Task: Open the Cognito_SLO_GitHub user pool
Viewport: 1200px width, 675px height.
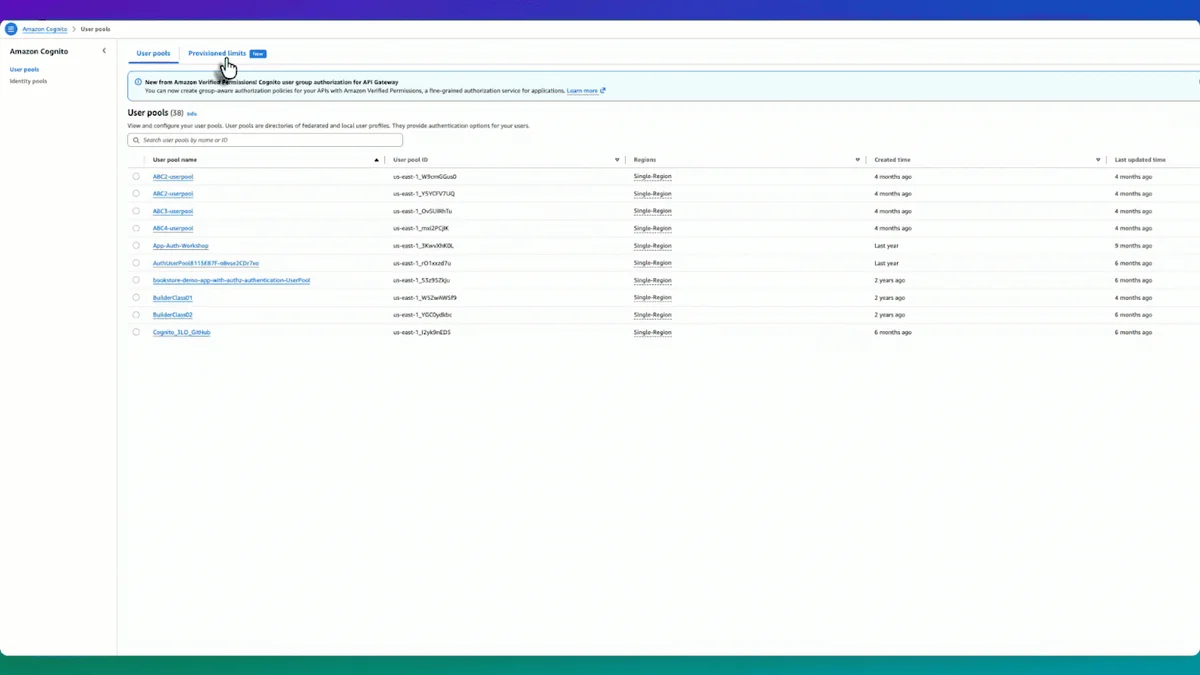Action: [x=182, y=332]
